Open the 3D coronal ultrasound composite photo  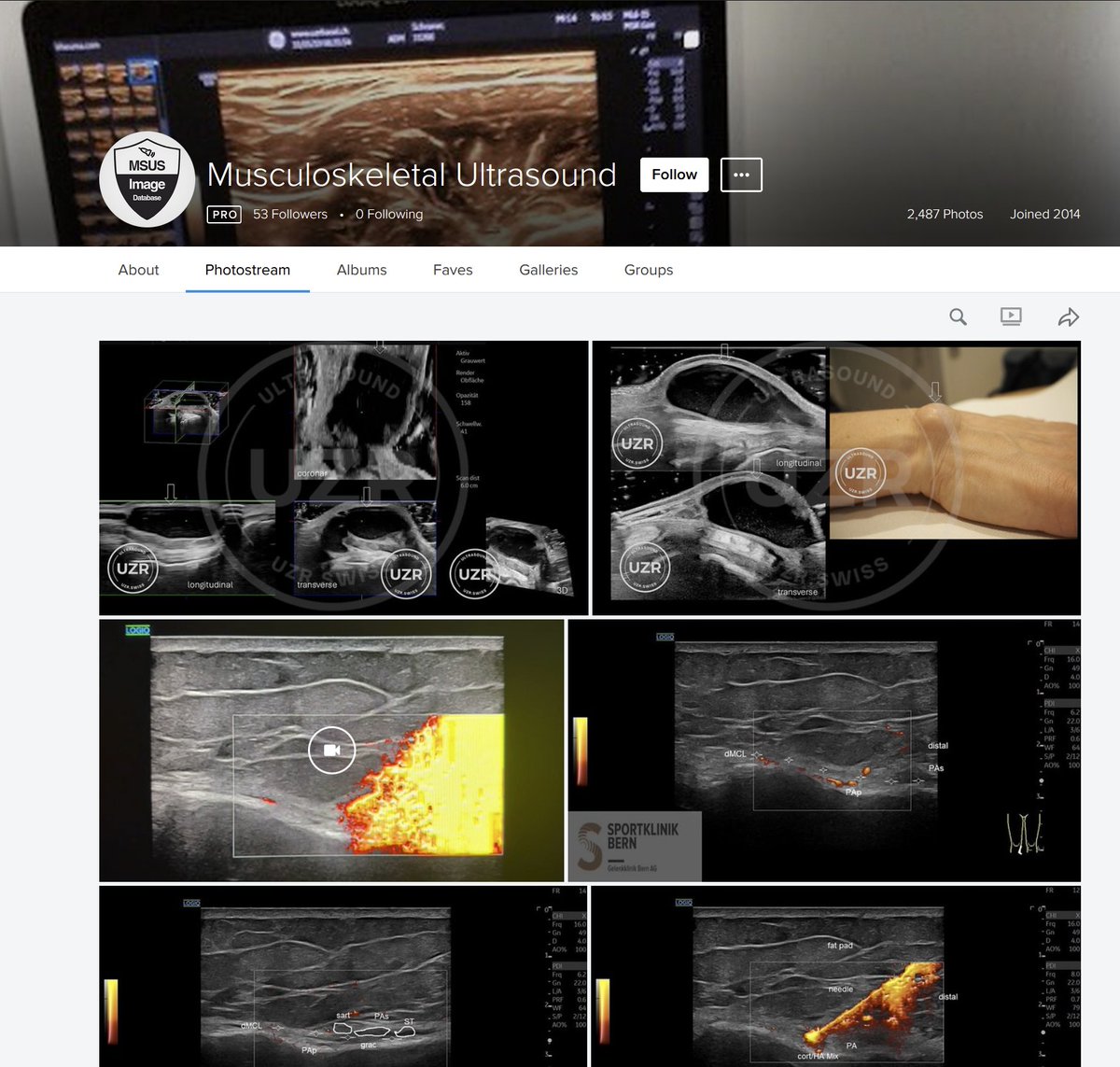pyautogui.click(x=343, y=478)
